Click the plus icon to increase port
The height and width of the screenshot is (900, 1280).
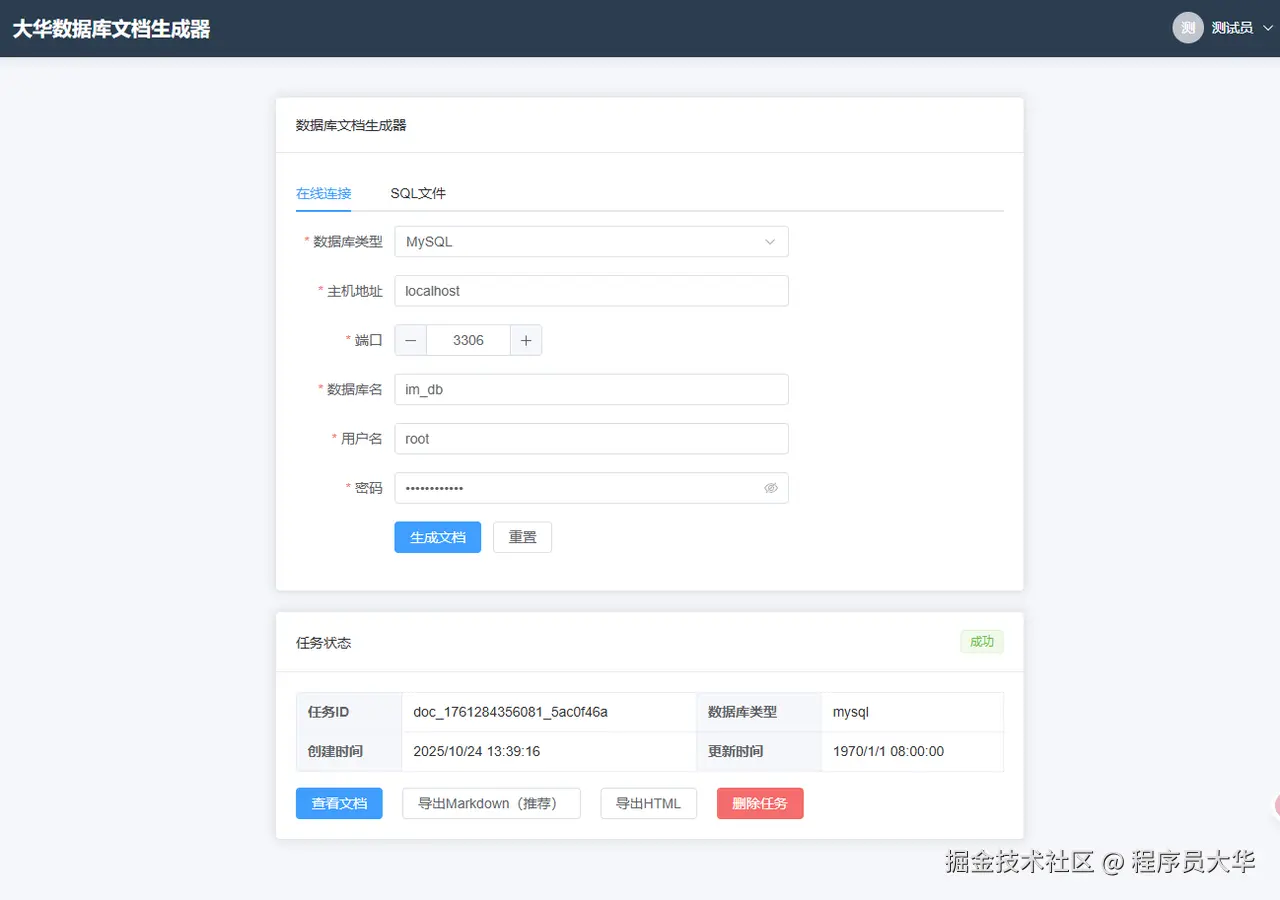(x=526, y=340)
